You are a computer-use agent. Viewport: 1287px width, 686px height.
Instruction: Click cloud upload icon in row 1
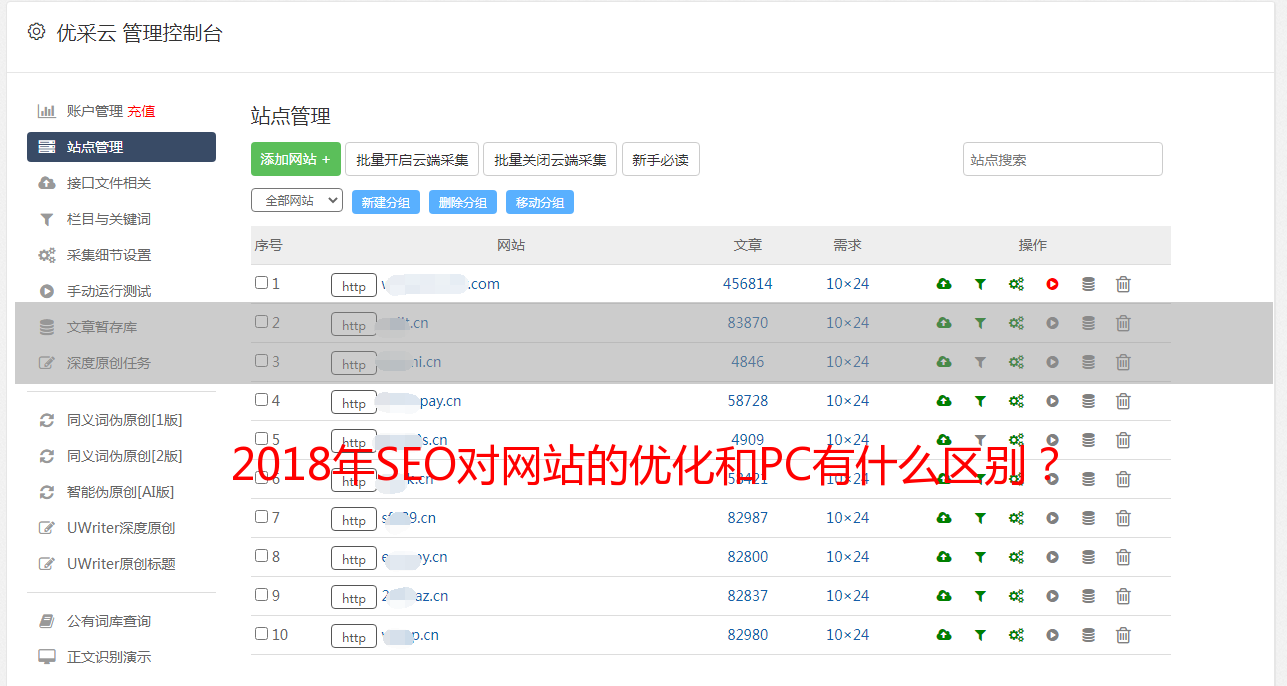point(944,284)
